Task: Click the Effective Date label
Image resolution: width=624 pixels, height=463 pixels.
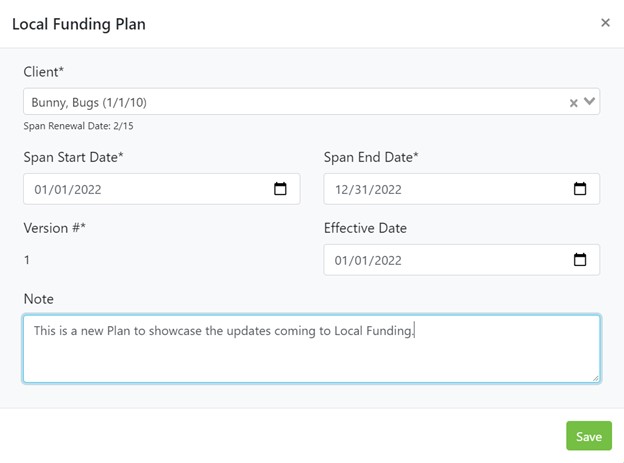Action: [365, 228]
